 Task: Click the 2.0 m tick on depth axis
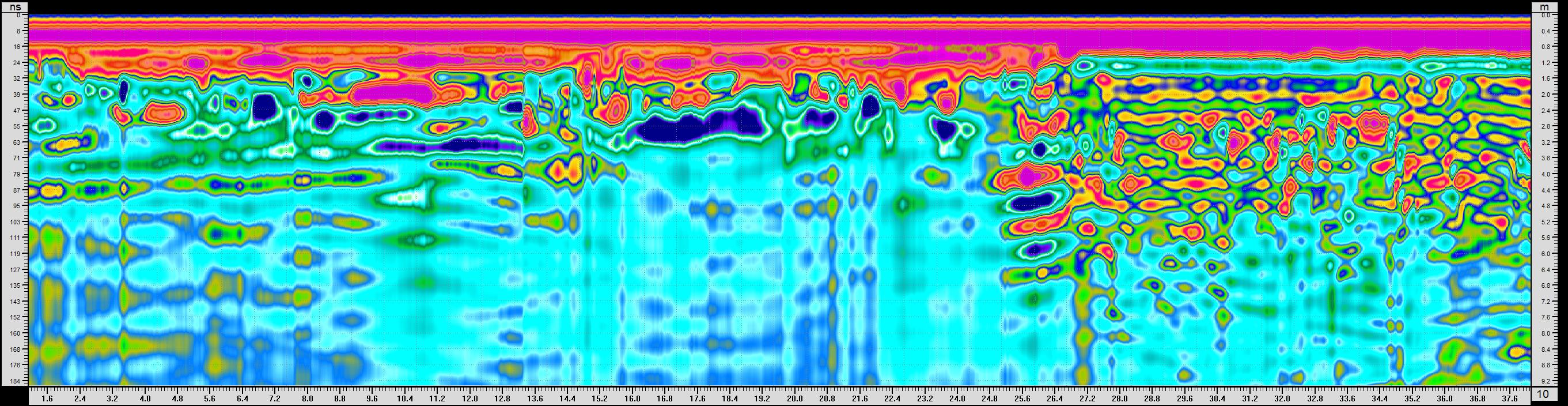[1544, 95]
